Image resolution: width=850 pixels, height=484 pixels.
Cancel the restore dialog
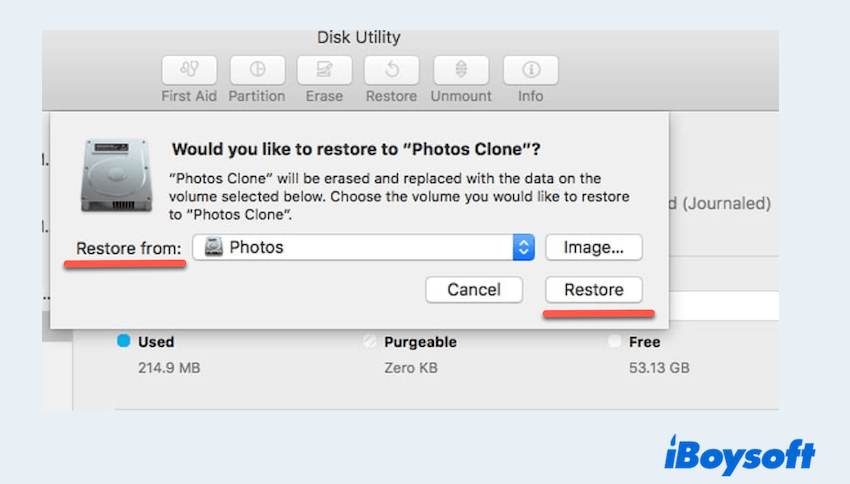tap(474, 290)
